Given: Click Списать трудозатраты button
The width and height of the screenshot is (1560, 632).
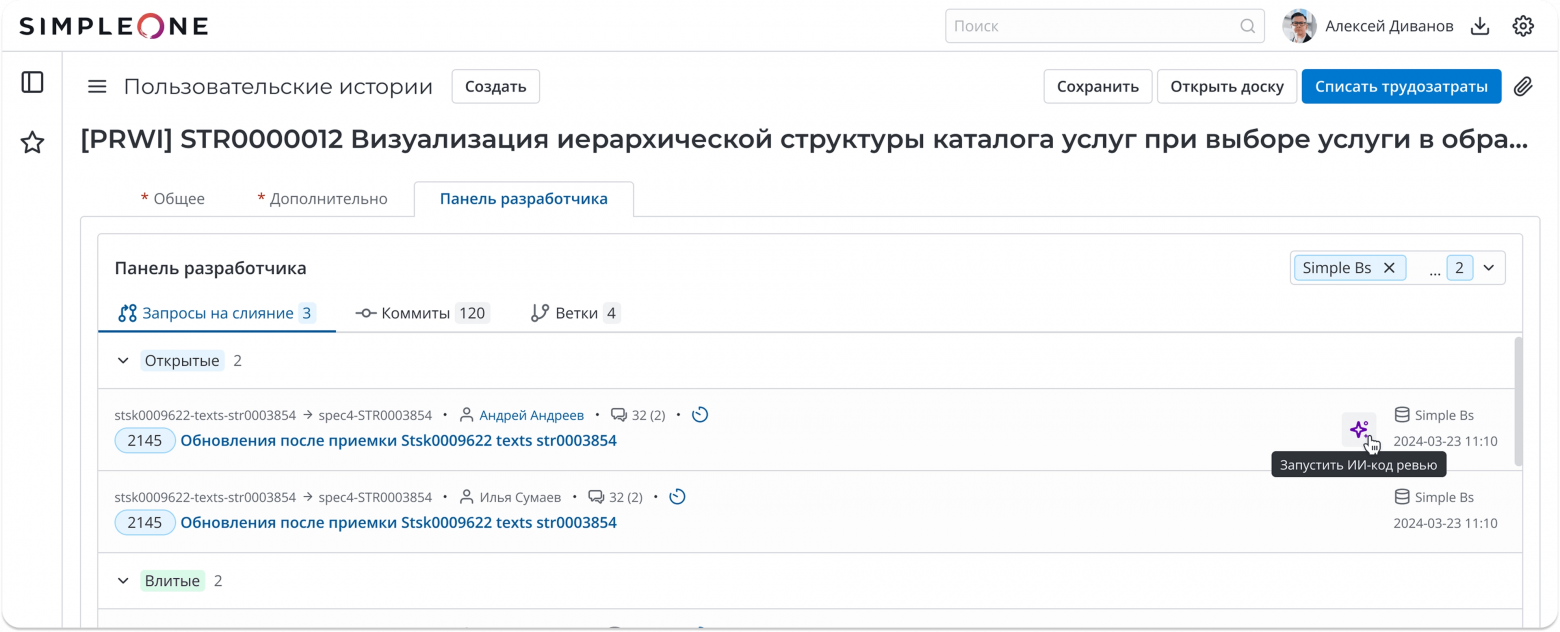Looking at the screenshot, I should 1400,86.
